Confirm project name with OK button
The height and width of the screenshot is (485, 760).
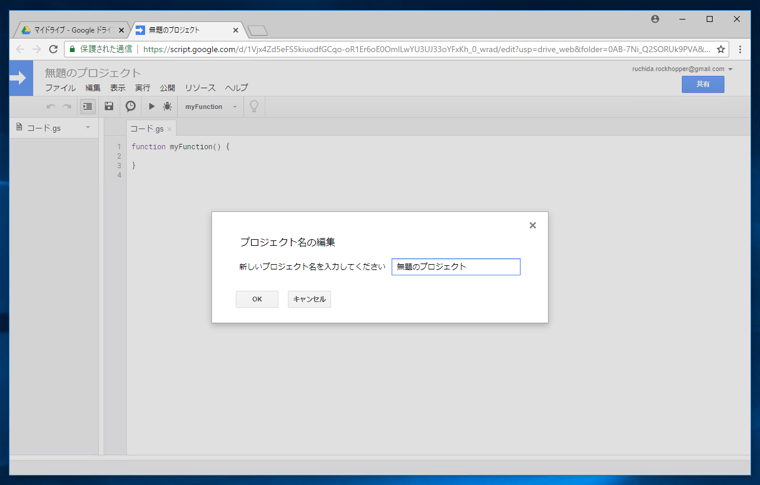pyautogui.click(x=257, y=299)
